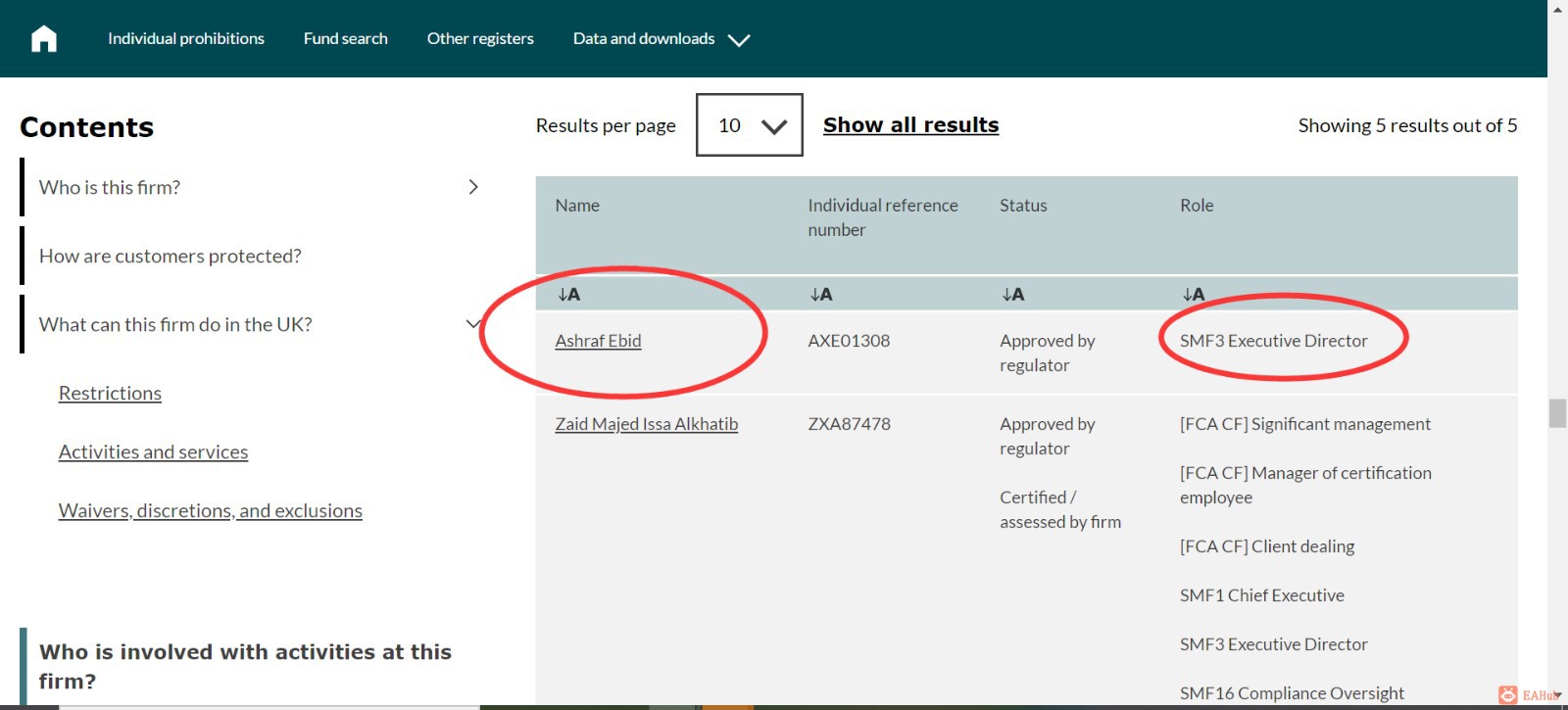1568x710 pixels.
Task: Open 'How are customers protected?' section
Action: click(x=171, y=256)
